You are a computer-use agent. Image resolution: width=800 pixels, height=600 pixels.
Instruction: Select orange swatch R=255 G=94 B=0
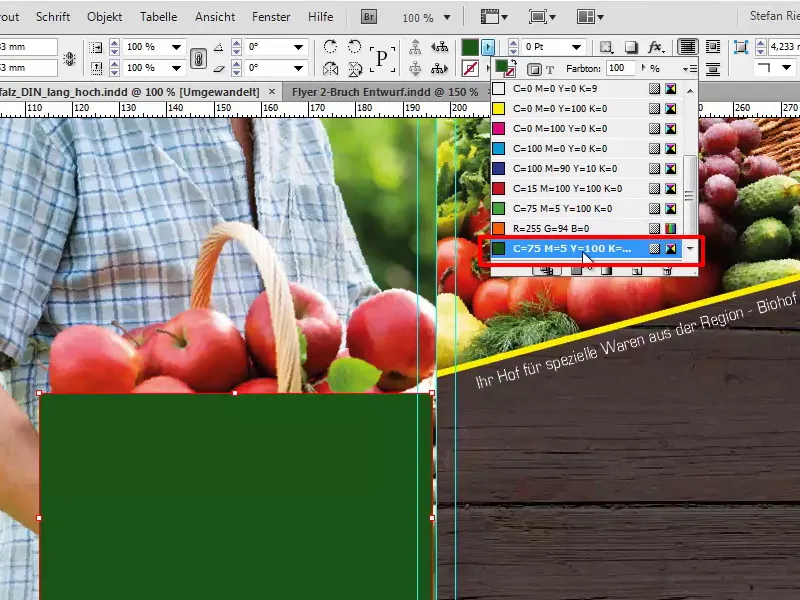[586, 229]
